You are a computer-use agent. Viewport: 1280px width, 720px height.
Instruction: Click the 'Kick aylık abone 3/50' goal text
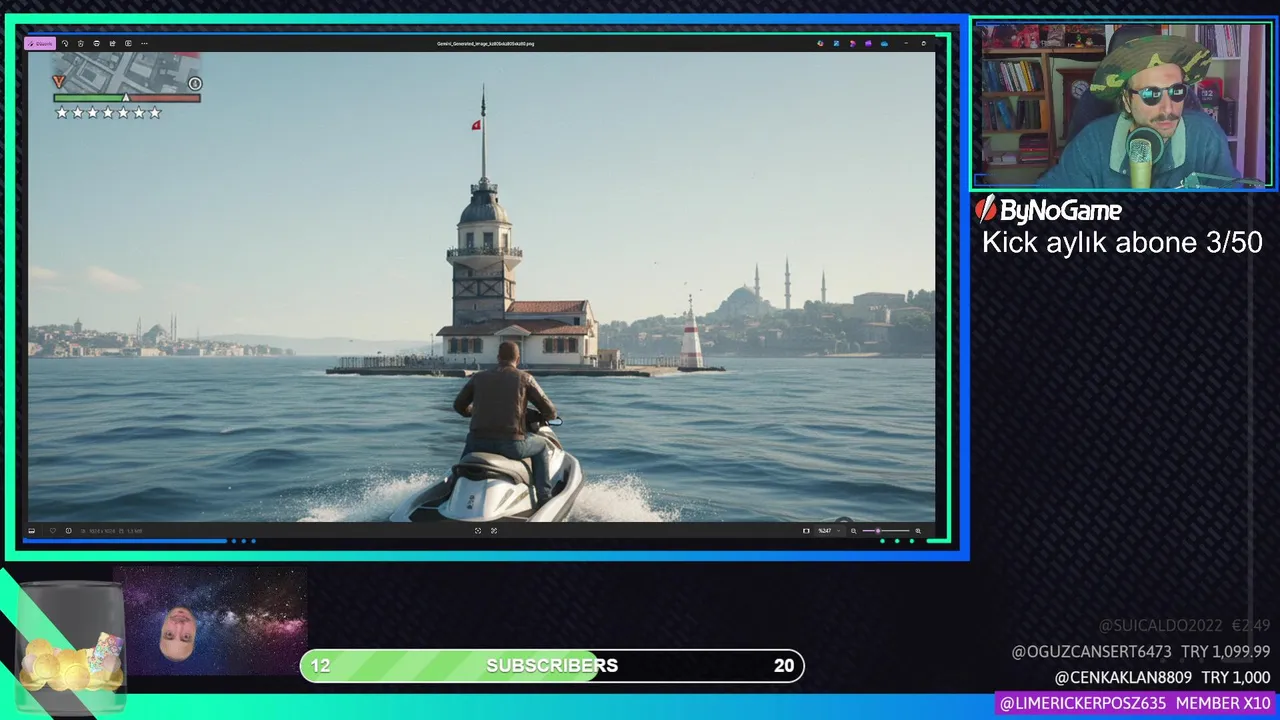pos(1122,242)
